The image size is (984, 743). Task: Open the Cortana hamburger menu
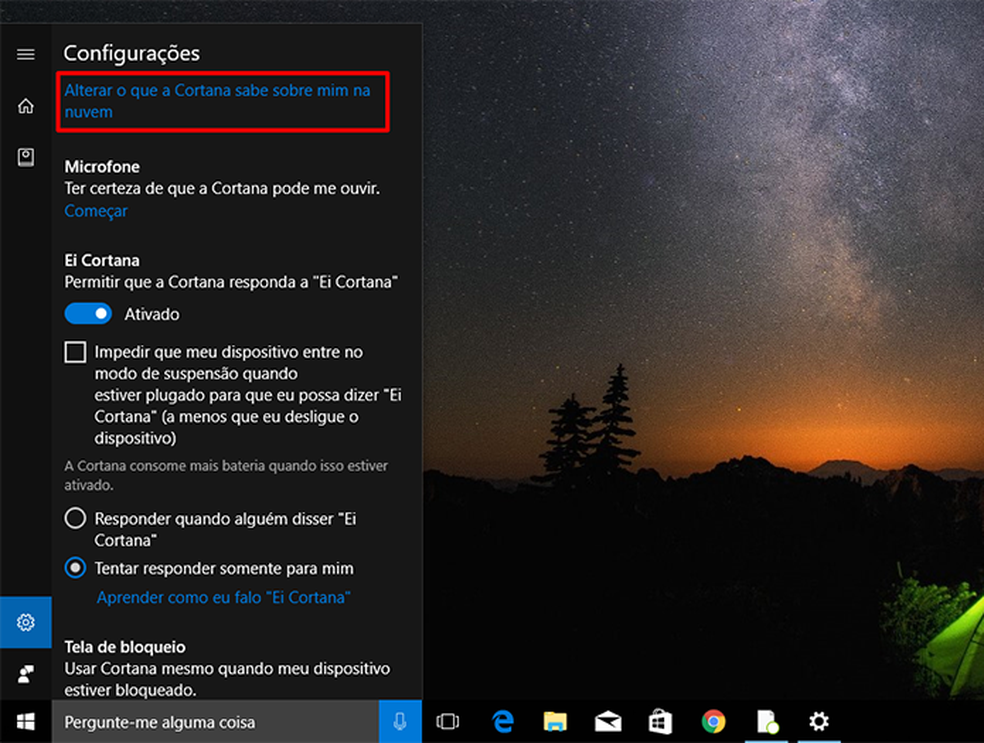tap(25, 54)
